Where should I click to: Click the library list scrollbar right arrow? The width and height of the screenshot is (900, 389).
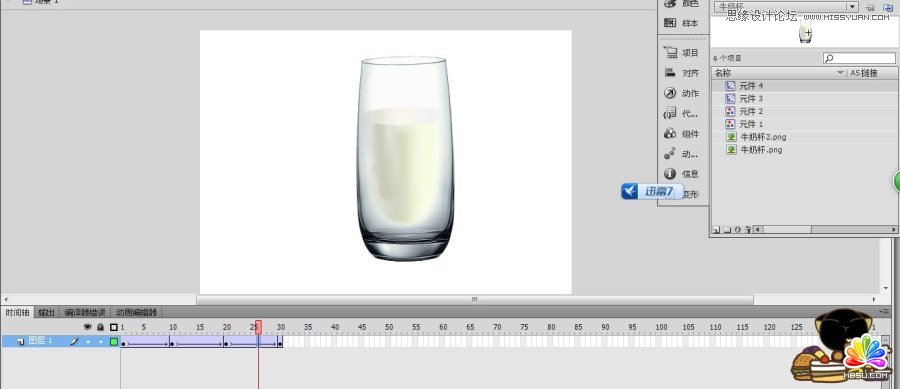coord(895,229)
